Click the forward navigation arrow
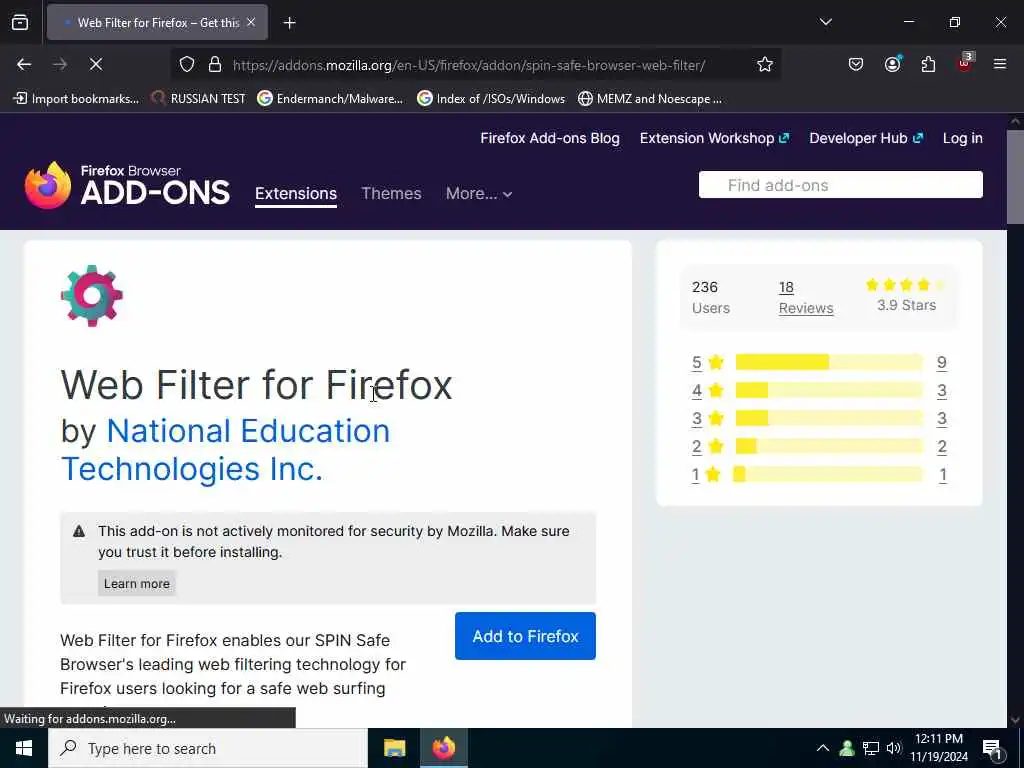Screen dimensions: 1024x768 click(60, 64)
